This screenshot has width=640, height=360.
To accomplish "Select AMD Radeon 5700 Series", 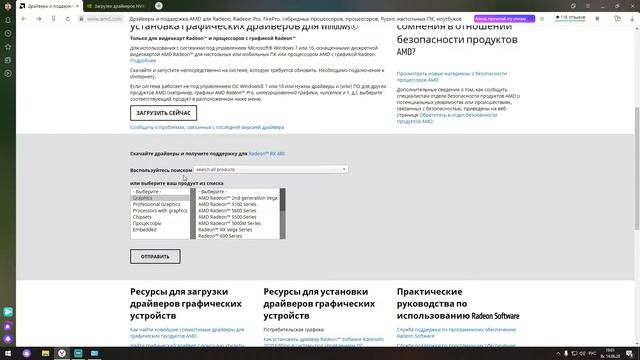I will (x=238, y=204).
